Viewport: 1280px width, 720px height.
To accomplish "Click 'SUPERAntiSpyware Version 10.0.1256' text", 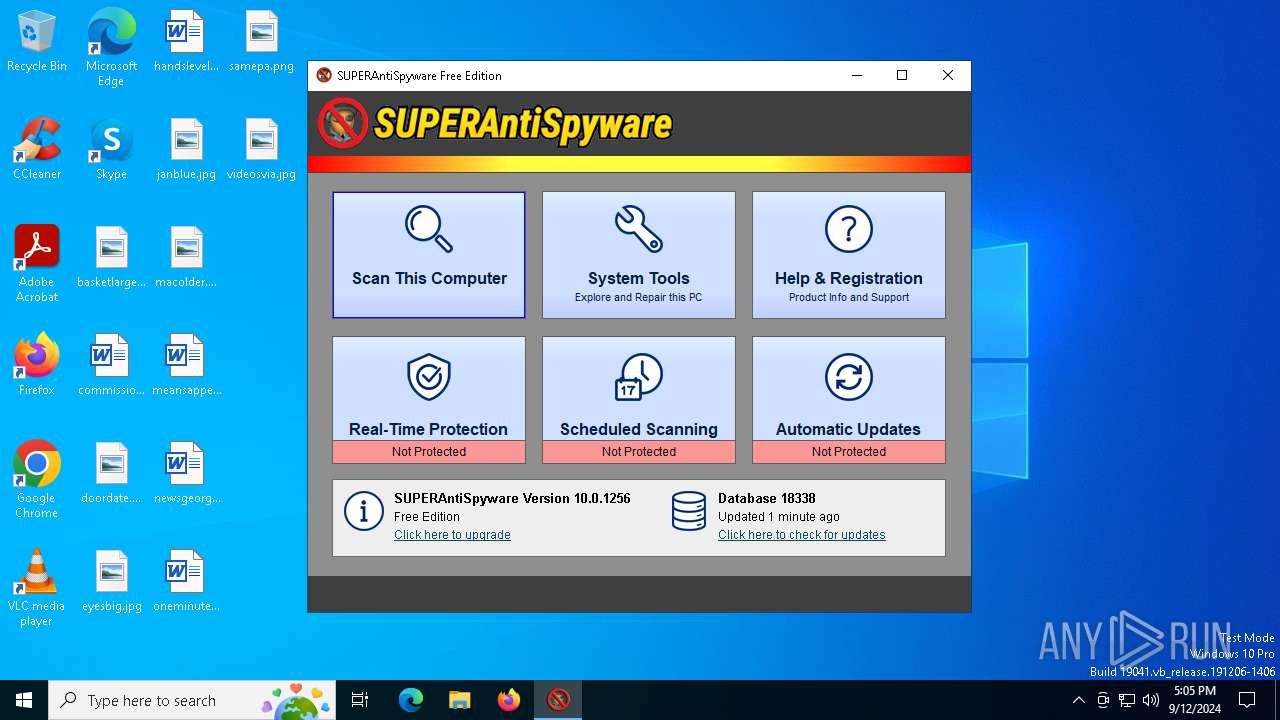I will pos(512,498).
